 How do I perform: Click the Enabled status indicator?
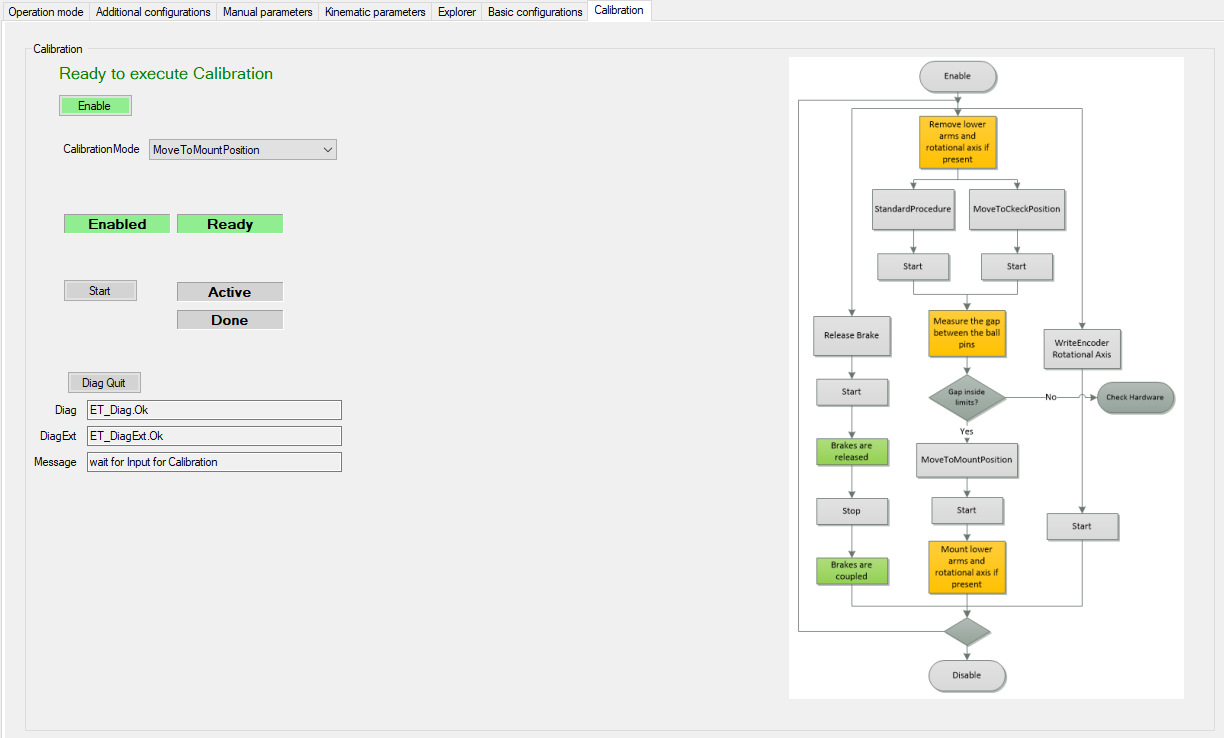coord(117,224)
